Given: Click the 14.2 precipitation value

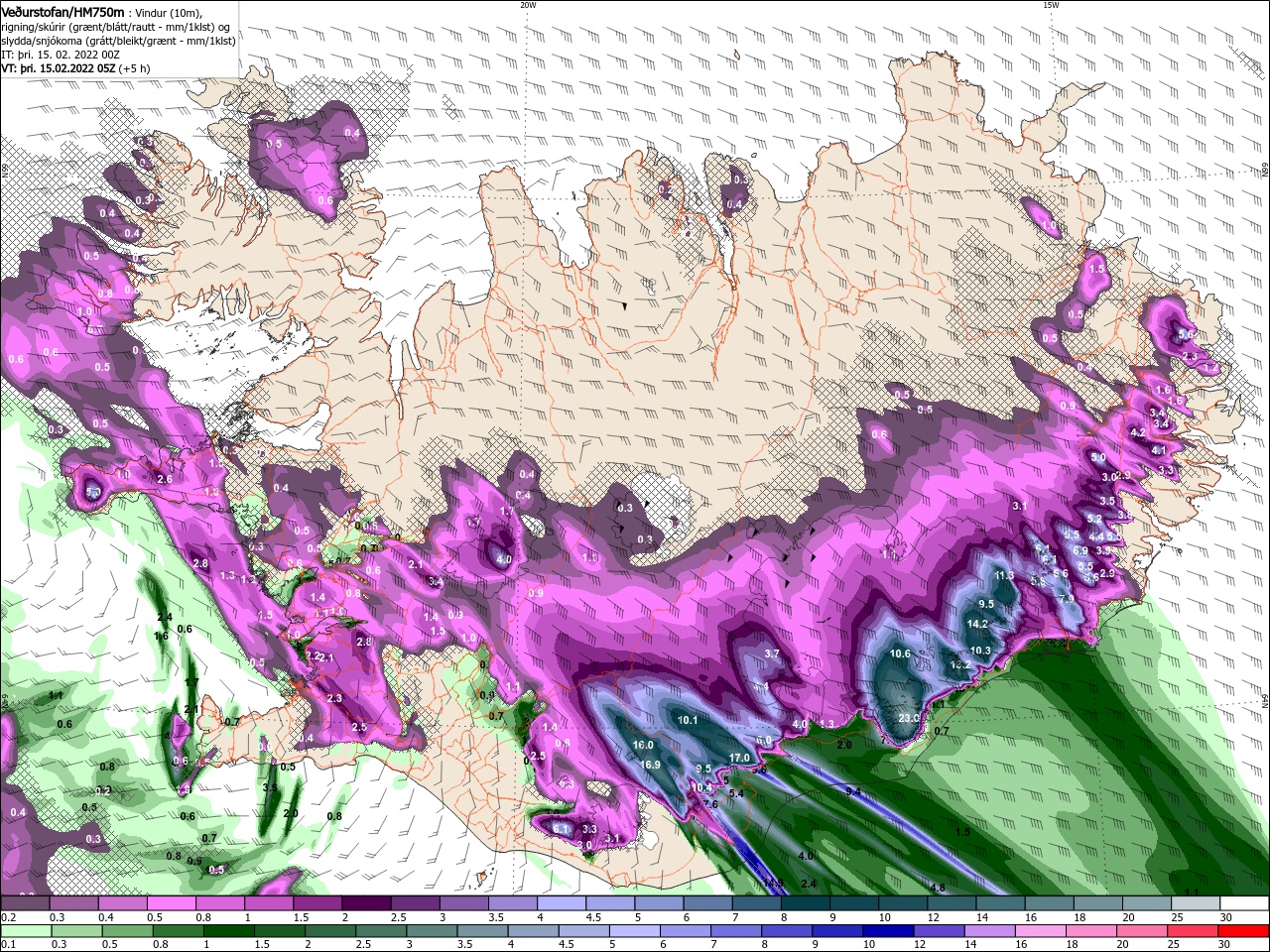Looking at the screenshot, I should point(977,624).
